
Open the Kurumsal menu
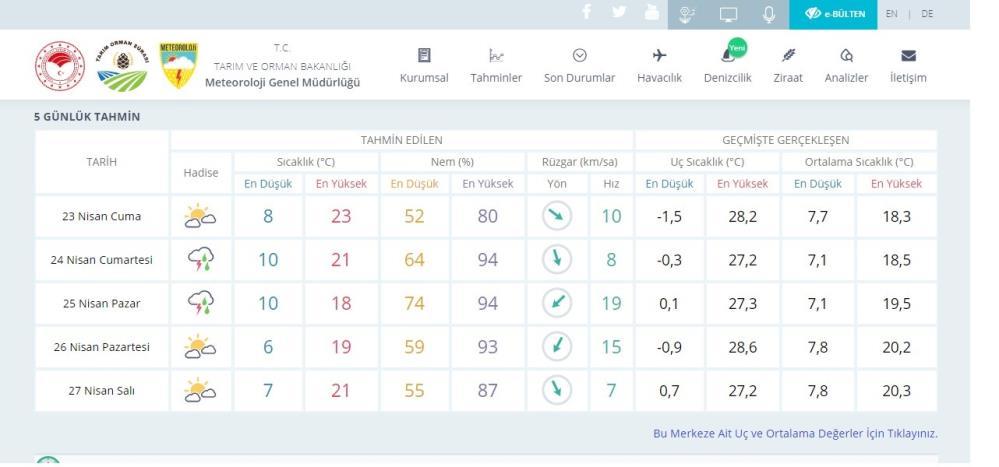click(424, 65)
